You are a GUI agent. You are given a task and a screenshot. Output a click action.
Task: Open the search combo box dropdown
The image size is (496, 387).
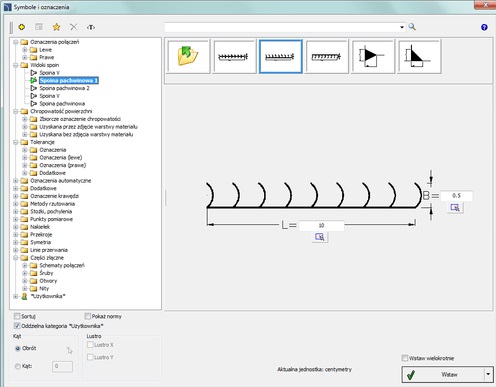[x=402, y=27]
